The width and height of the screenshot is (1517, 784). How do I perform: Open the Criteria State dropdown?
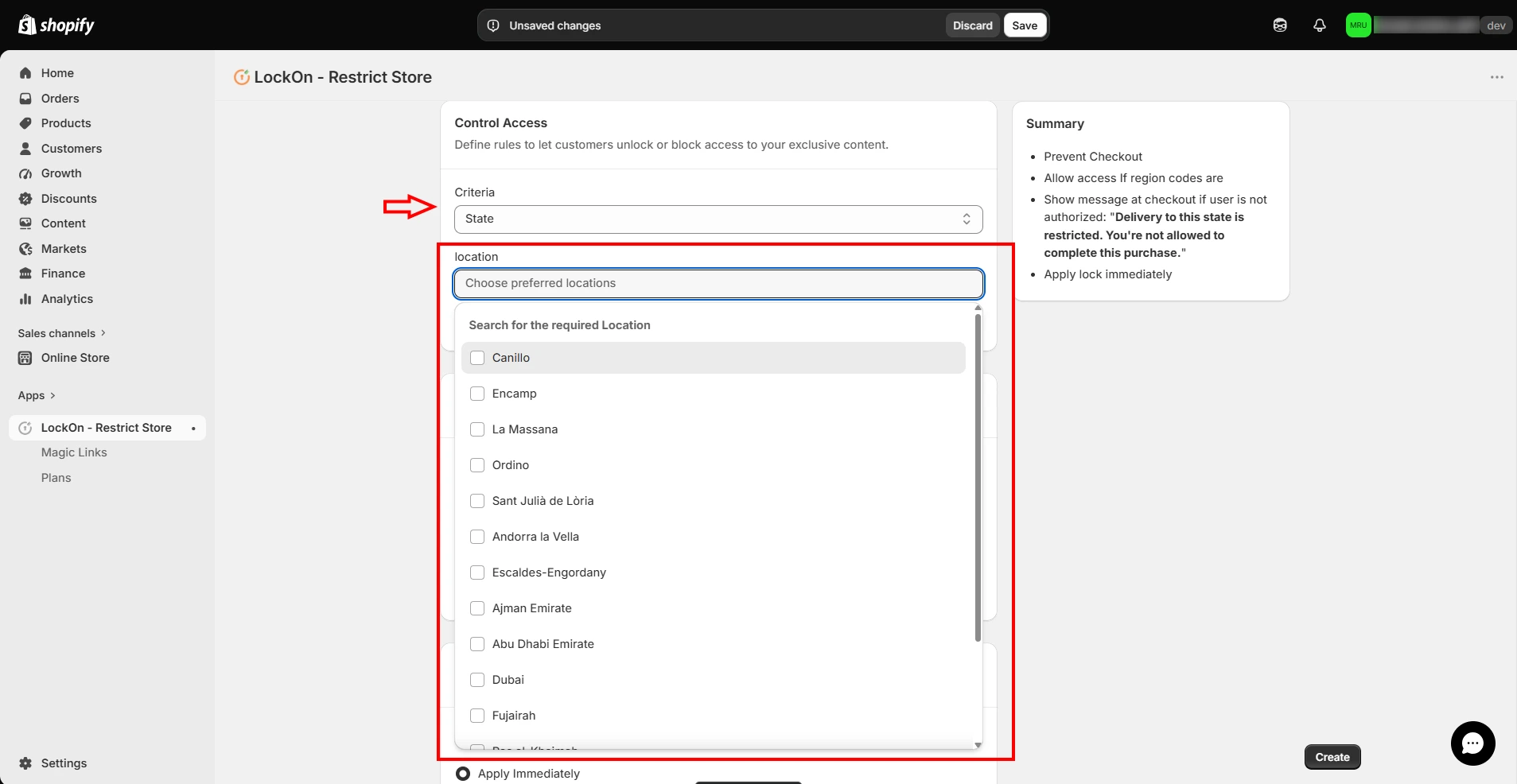718,219
